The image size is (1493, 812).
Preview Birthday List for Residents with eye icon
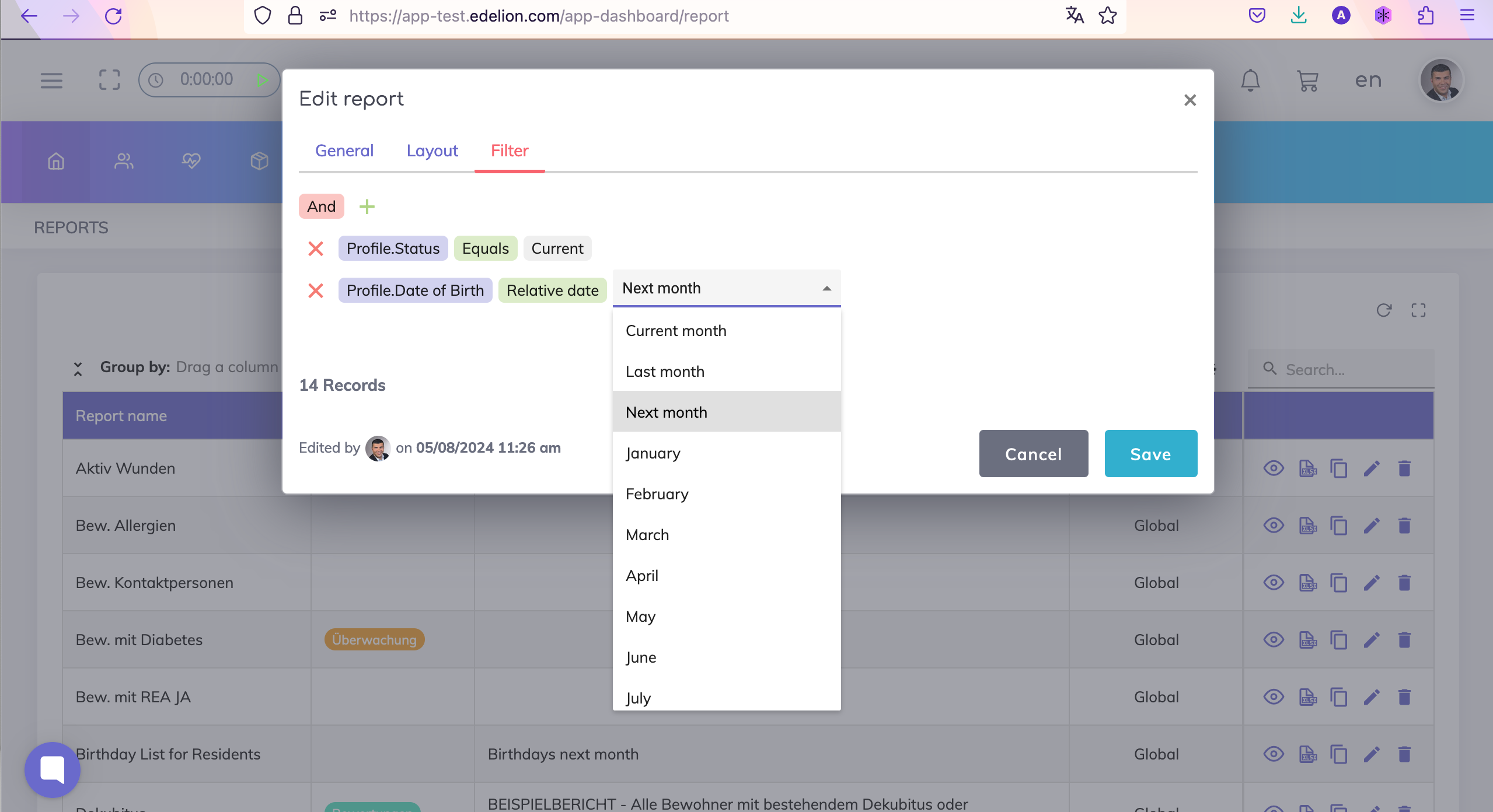(1274, 754)
